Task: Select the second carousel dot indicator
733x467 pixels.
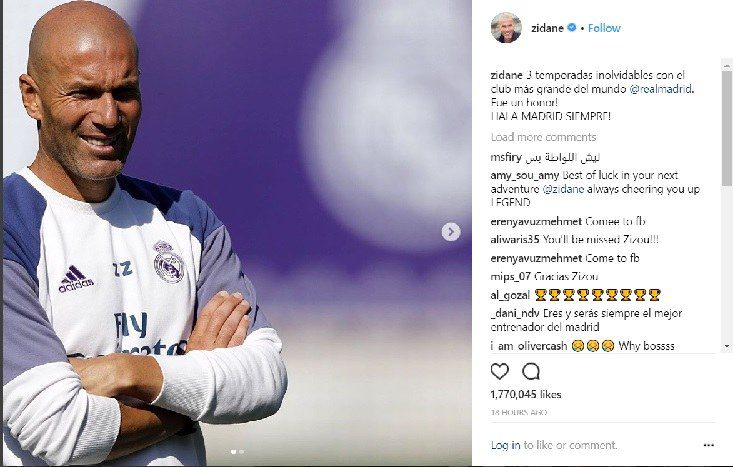Action: (x=241, y=452)
